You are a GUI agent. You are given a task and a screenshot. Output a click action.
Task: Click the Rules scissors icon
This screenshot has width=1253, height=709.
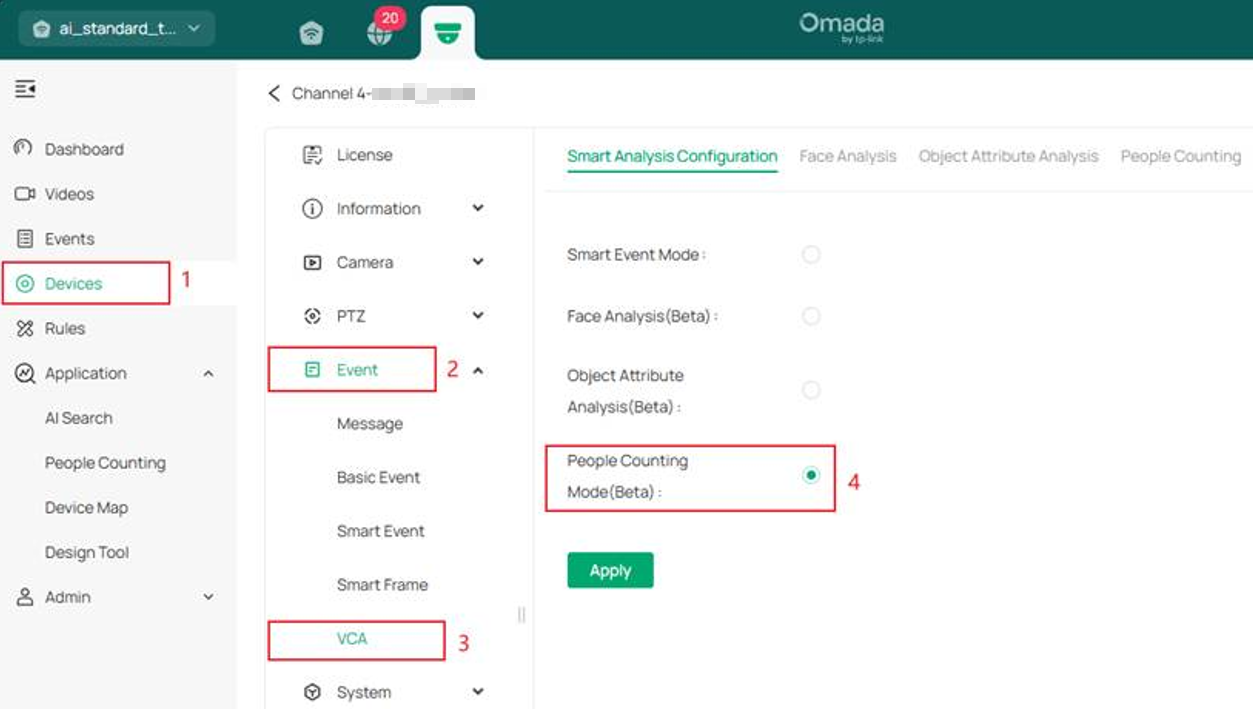[27, 328]
